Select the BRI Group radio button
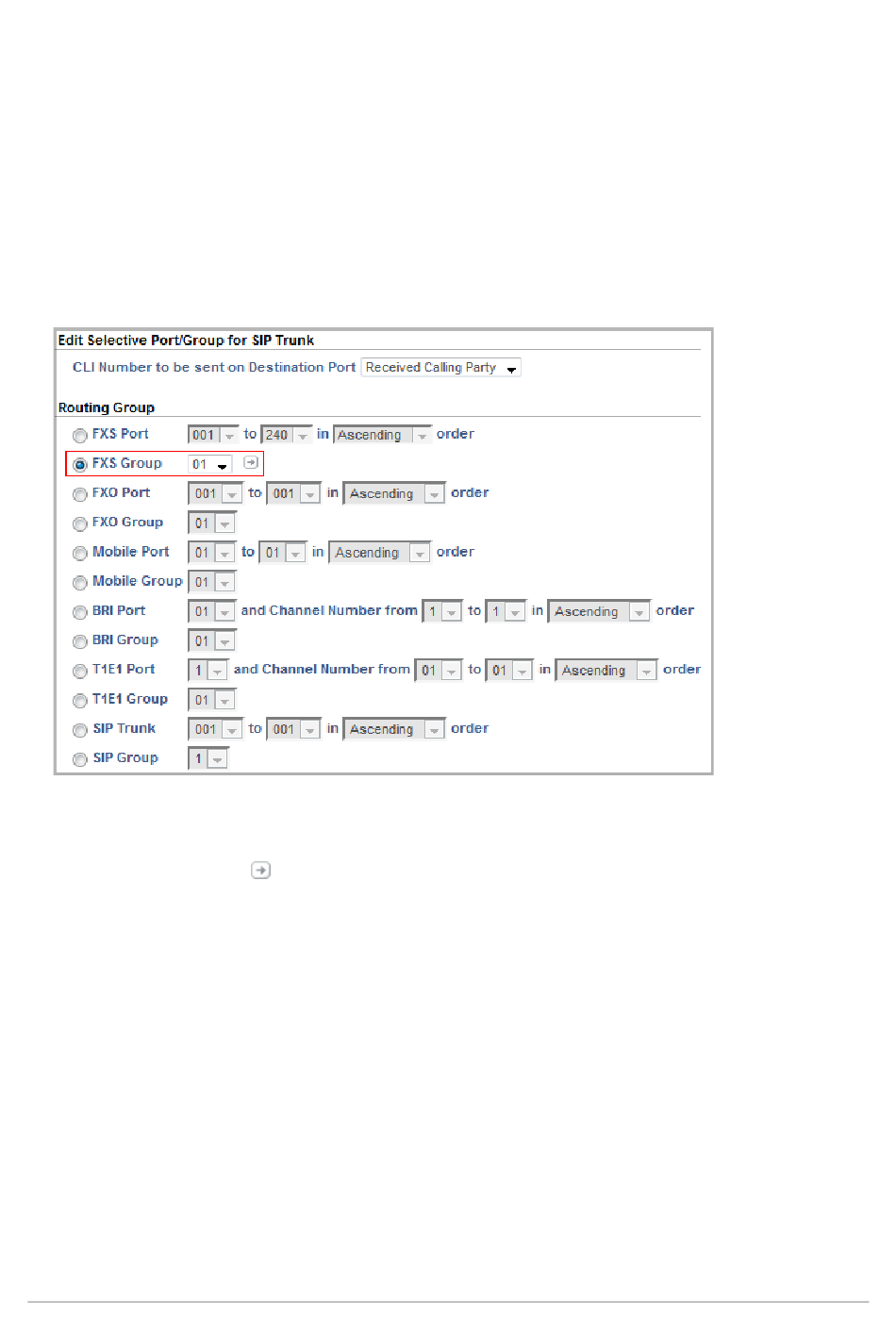The height and width of the screenshot is (1329, 896). tap(80, 641)
